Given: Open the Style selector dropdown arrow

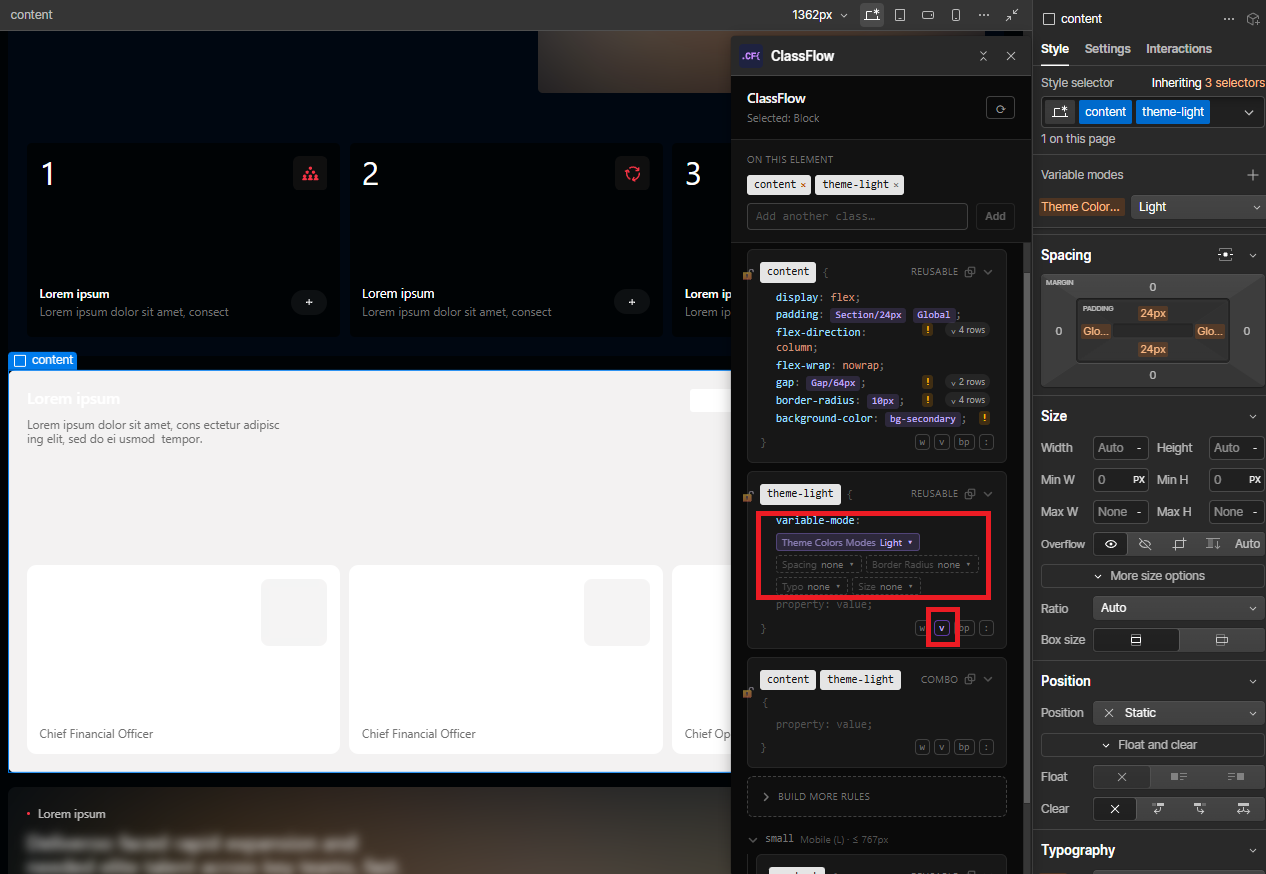Looking at the screenshot, I should tap(1249, 112).
